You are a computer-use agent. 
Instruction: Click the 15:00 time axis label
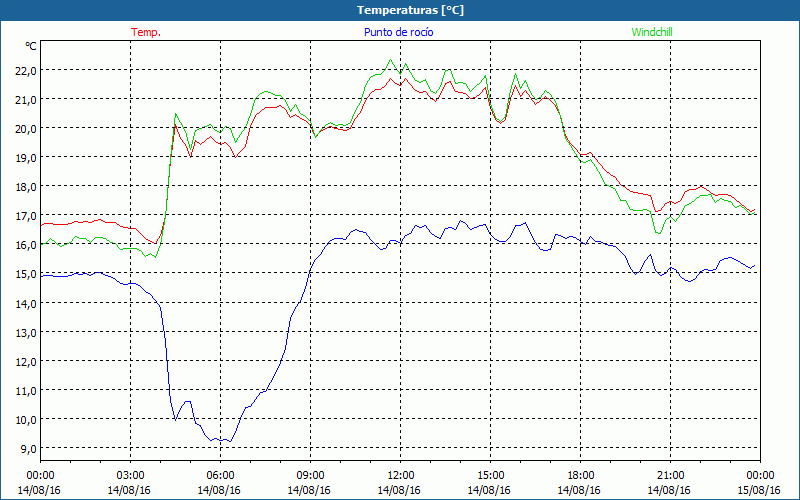coord(490,476)
